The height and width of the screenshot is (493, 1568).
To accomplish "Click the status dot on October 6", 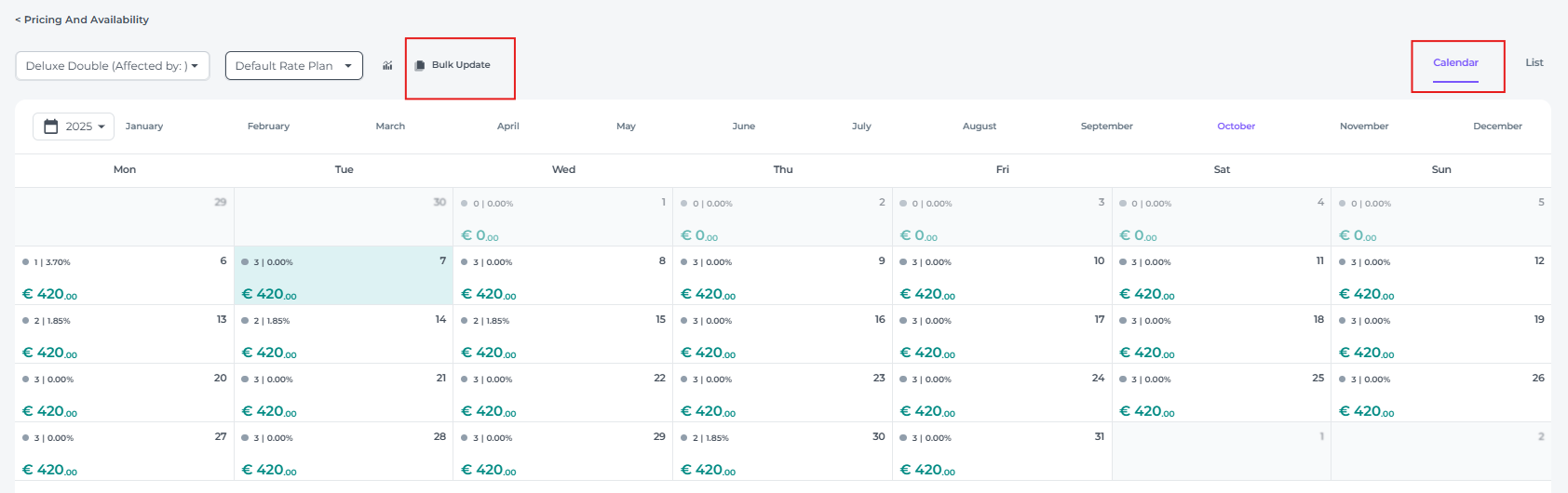I will [x=25, y=262].
